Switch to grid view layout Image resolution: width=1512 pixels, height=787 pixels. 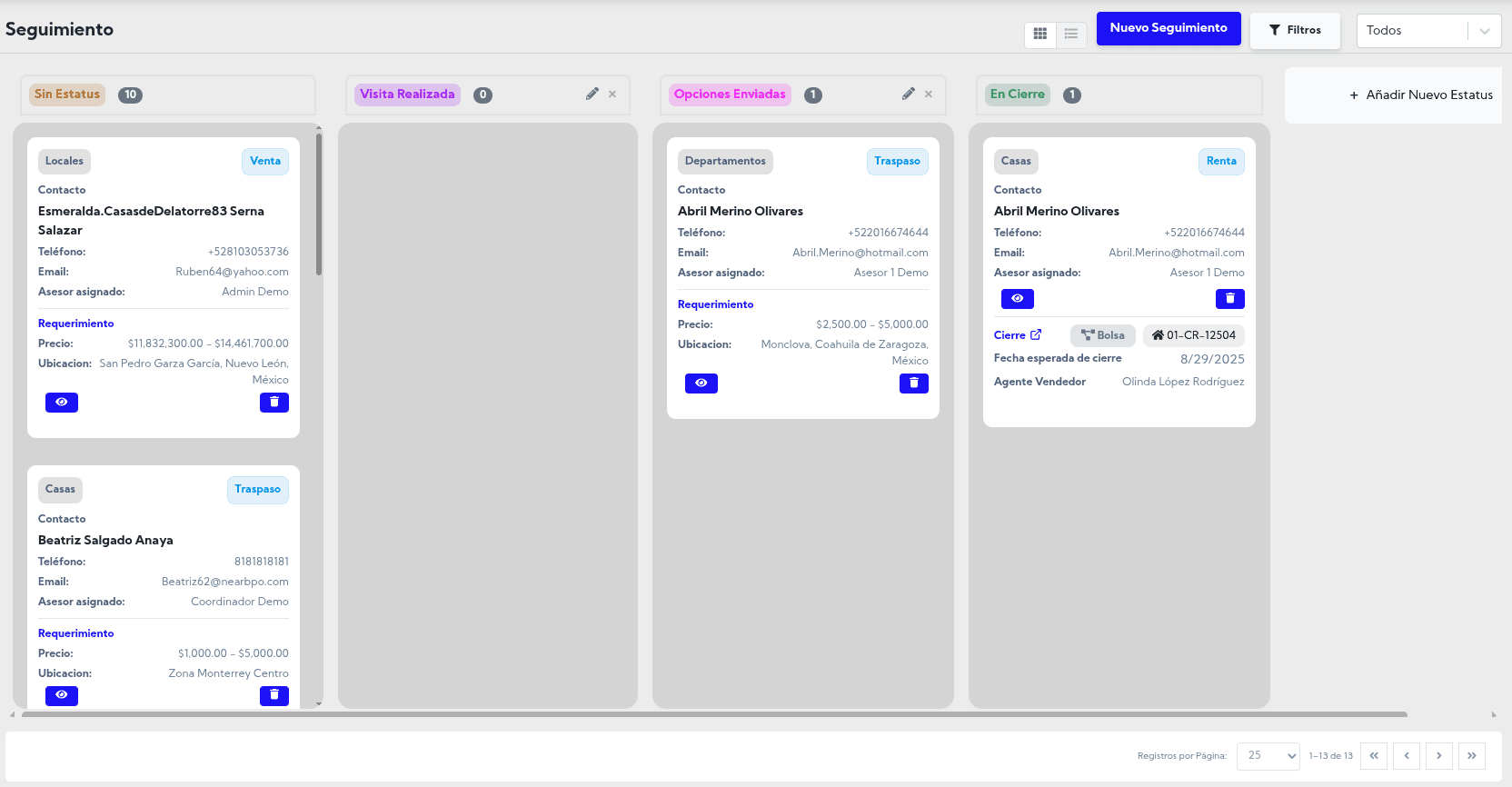1040,34
